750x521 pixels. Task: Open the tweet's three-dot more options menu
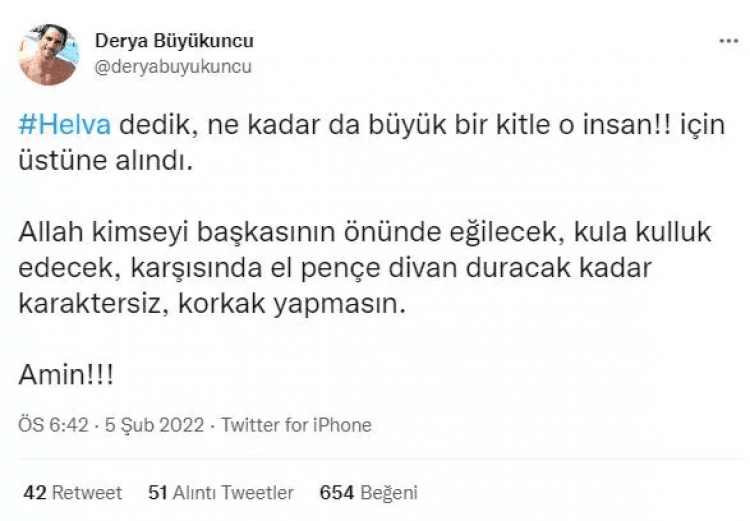pyautogui.click(x=729, y=44)
